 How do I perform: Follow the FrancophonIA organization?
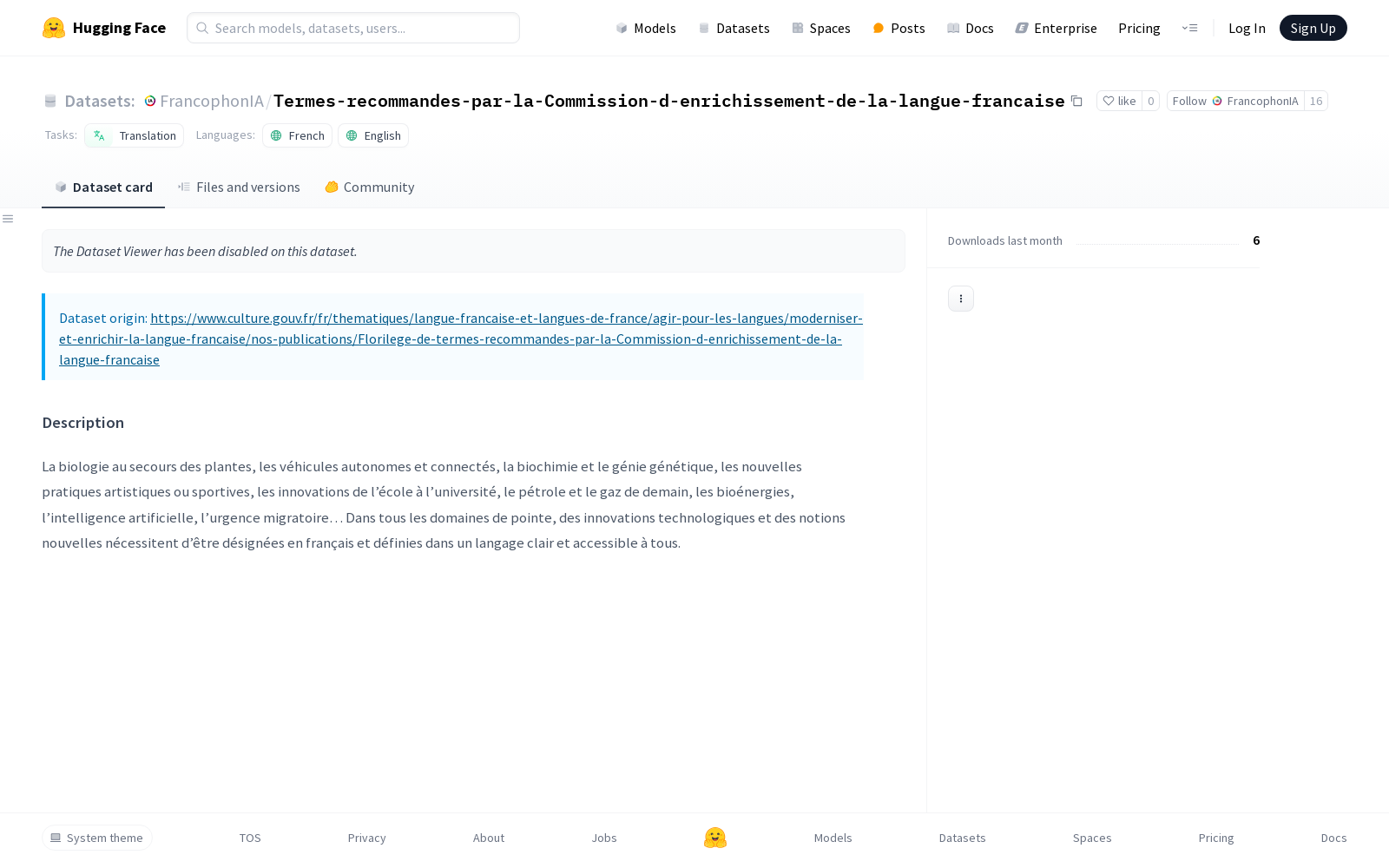point(1235,101)
